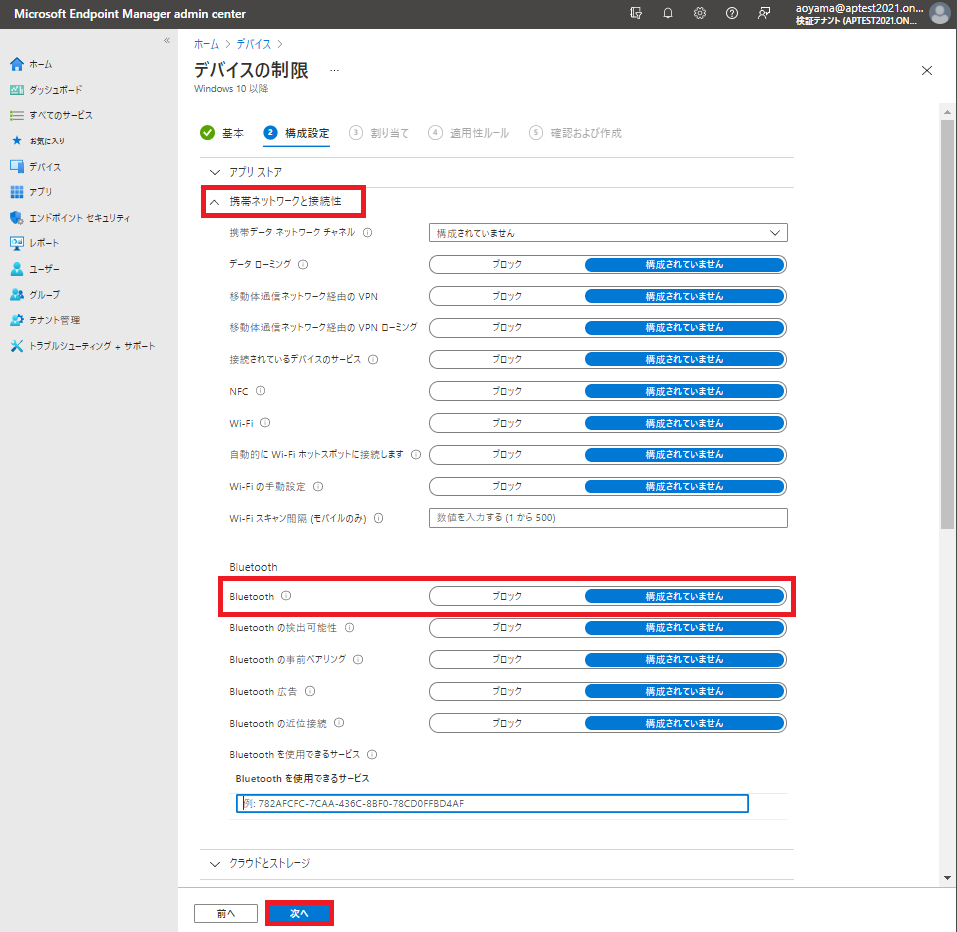Image resolution: width=957 pixels, height=932 pixels.
Task: Click the ユーザー user icon
Action: tap(17, 269)
